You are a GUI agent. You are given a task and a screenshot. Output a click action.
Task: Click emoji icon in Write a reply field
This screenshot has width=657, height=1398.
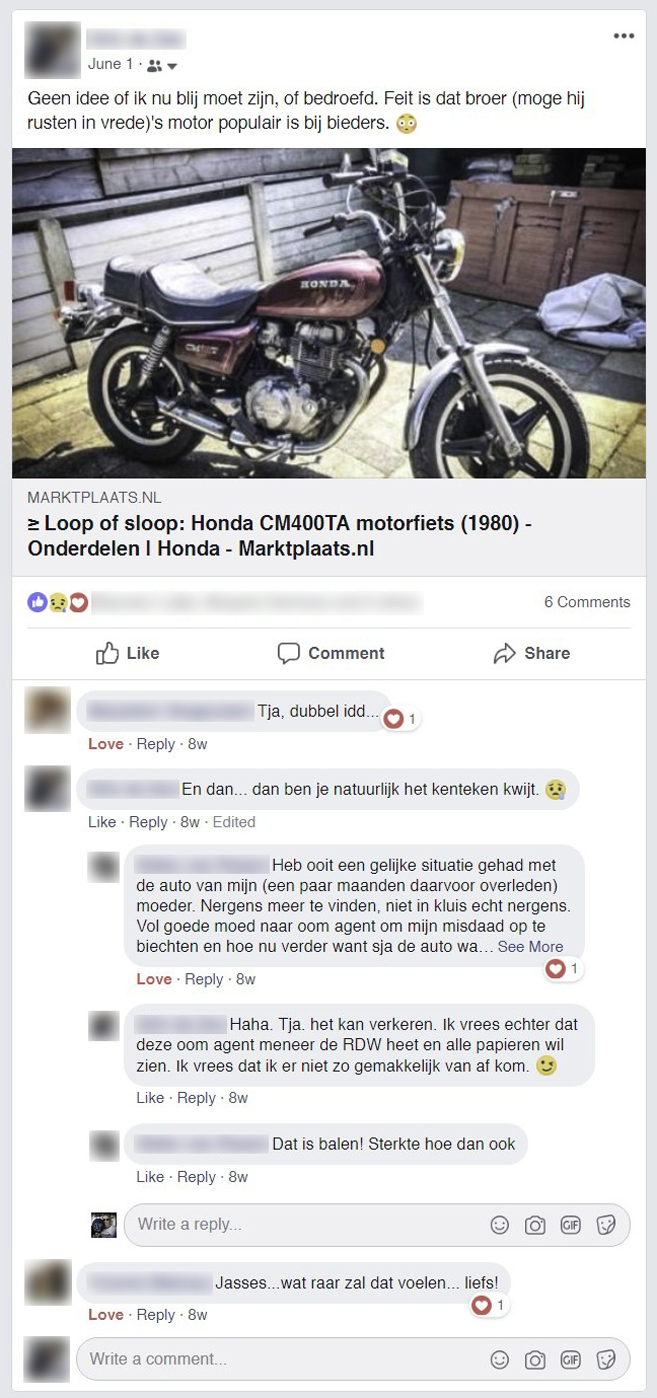click(x=500, y=1225)
